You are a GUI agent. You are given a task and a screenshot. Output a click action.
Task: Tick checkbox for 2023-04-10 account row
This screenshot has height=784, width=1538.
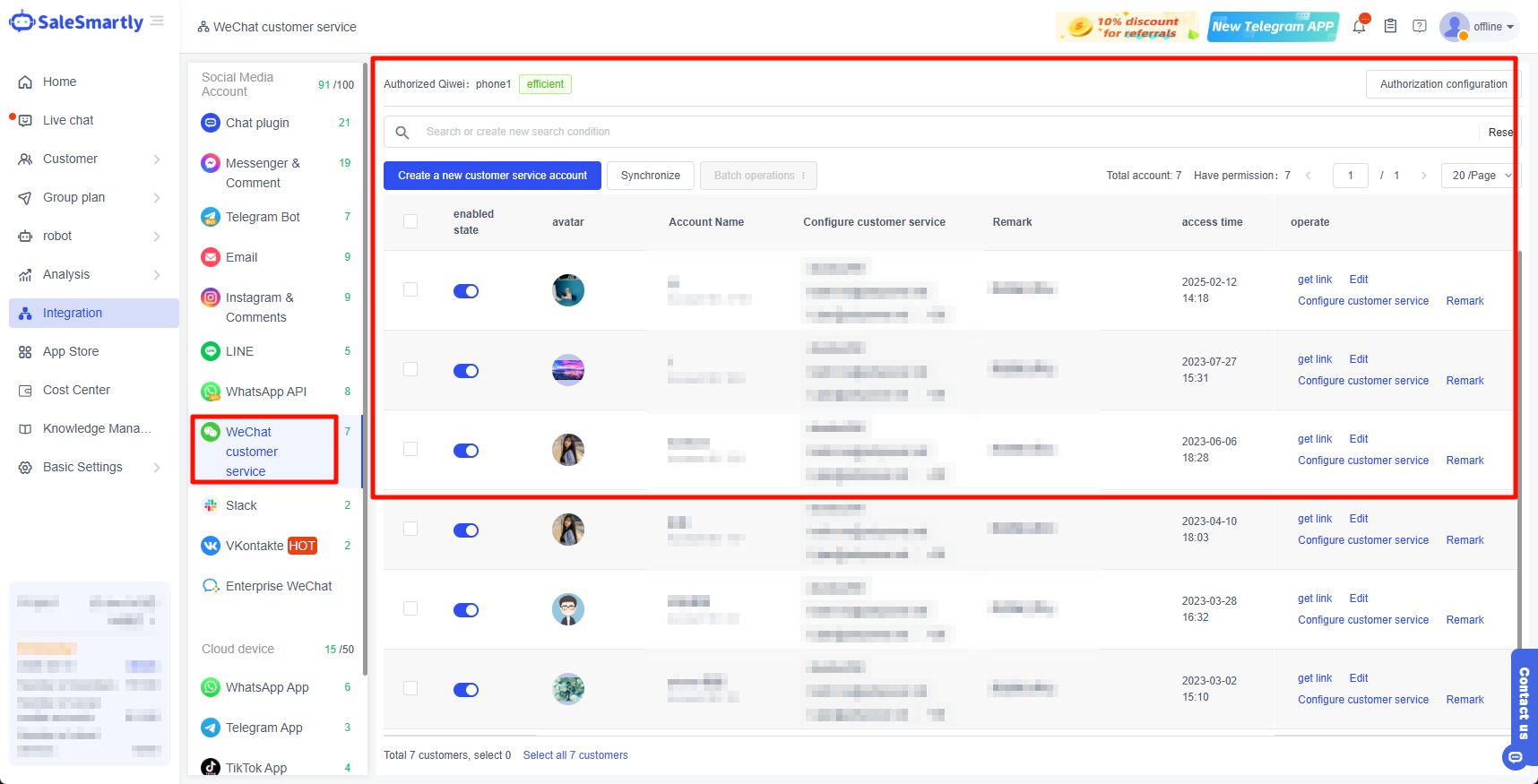pos(410,529)
